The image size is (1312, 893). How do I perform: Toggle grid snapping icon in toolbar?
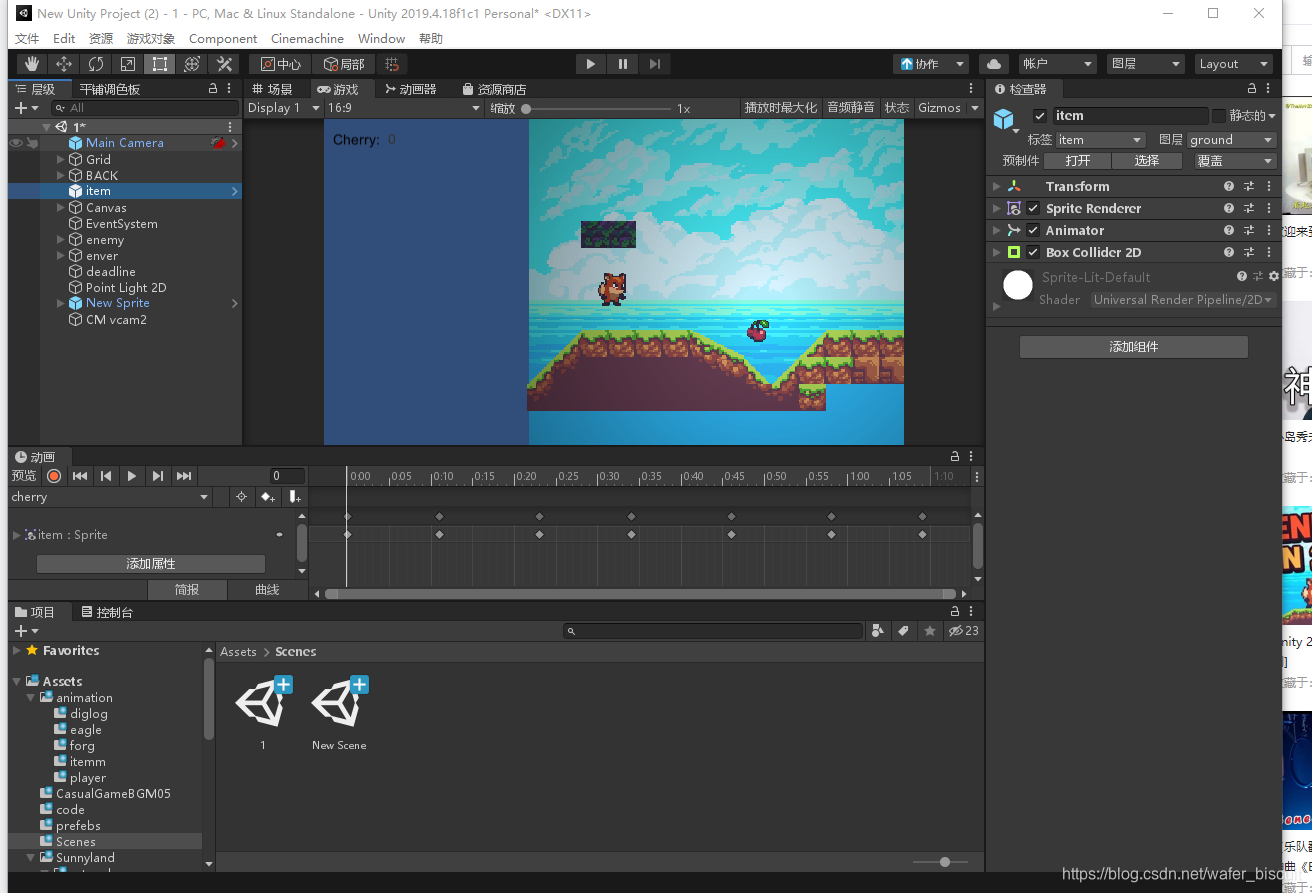392,64
